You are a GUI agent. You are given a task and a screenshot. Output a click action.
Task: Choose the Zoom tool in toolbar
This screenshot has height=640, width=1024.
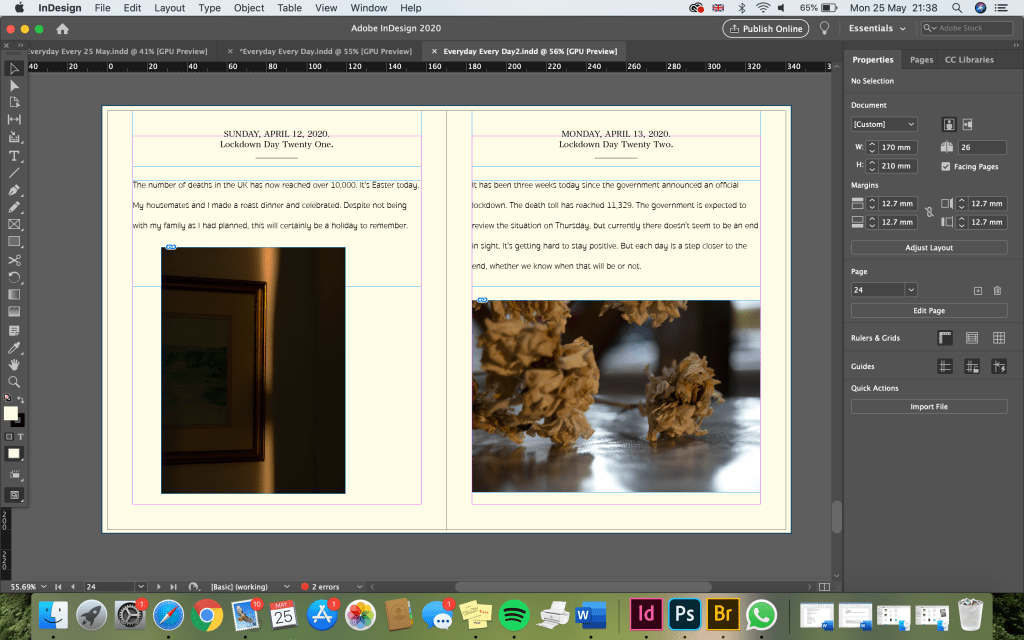[14, 381]
